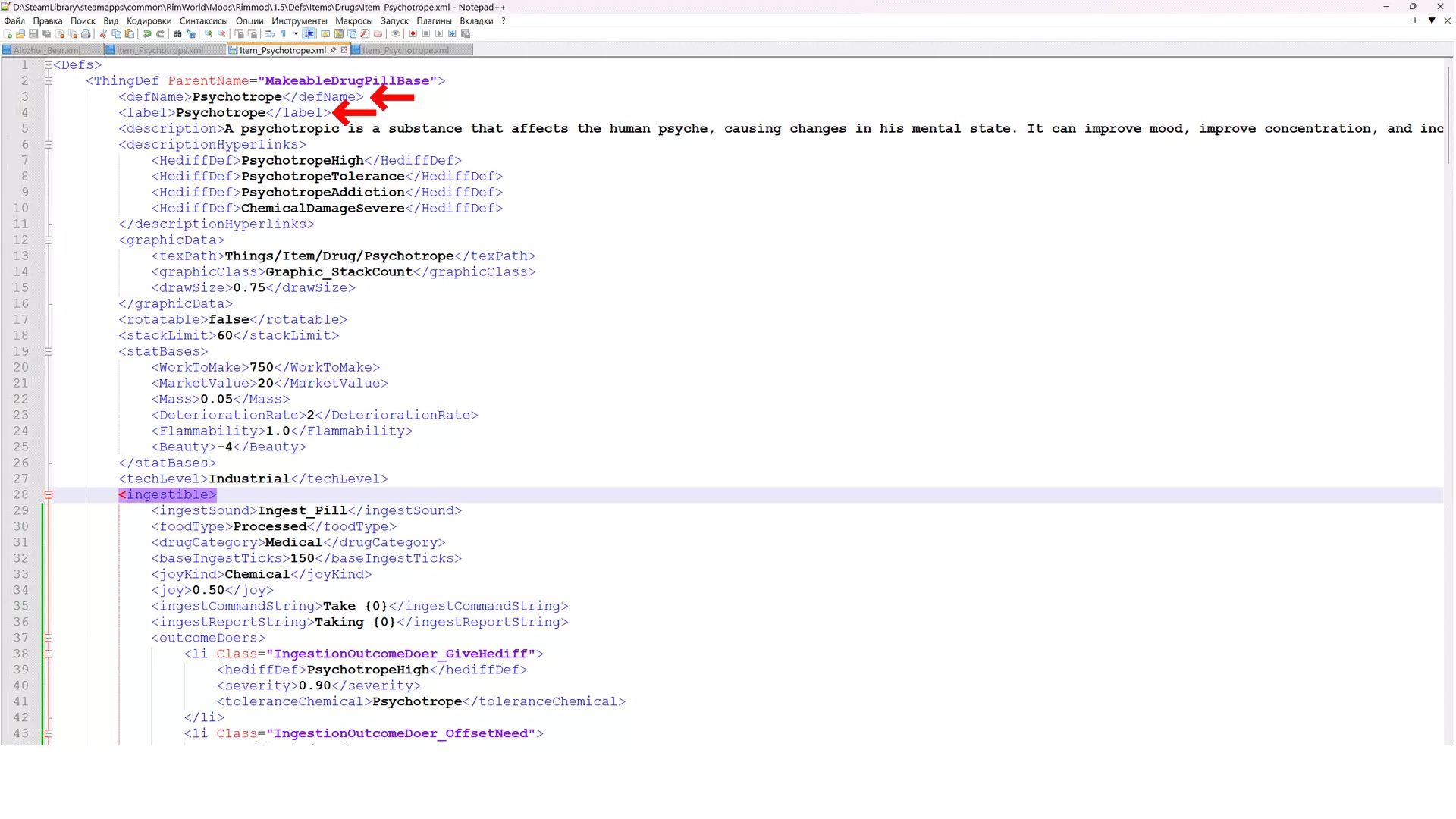Pin the active Item_Psychotrope.xml tab
The width and height of the screenshot is (1456, 819).
(334, 50)
